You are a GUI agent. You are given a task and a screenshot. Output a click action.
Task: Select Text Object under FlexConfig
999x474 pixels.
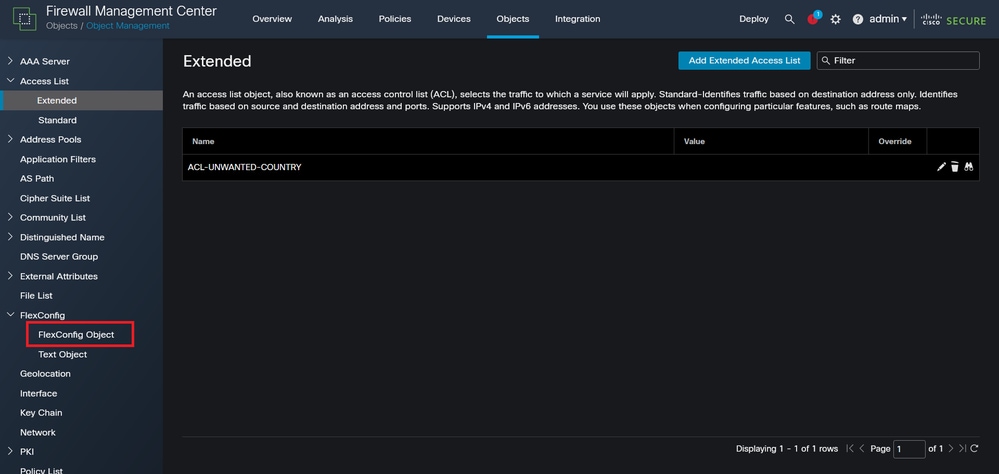click(x=62, y=354)
